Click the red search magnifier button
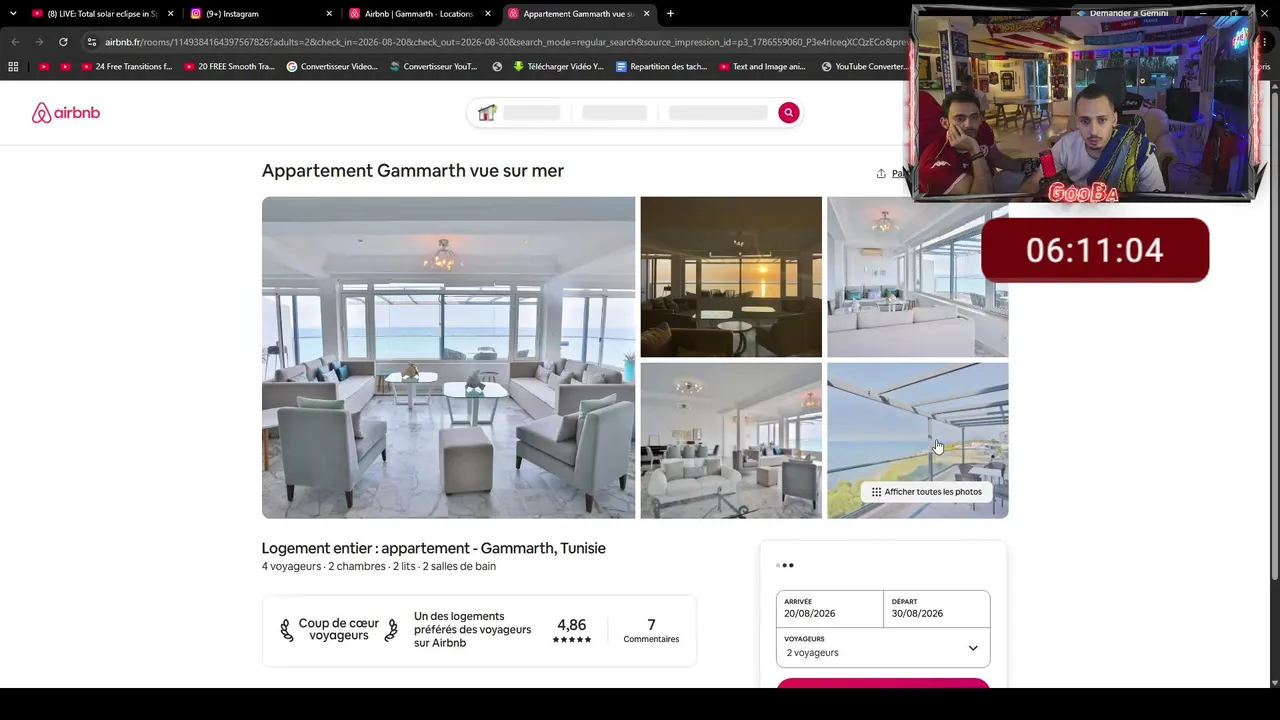1280x720 pixels. (788, 113)
